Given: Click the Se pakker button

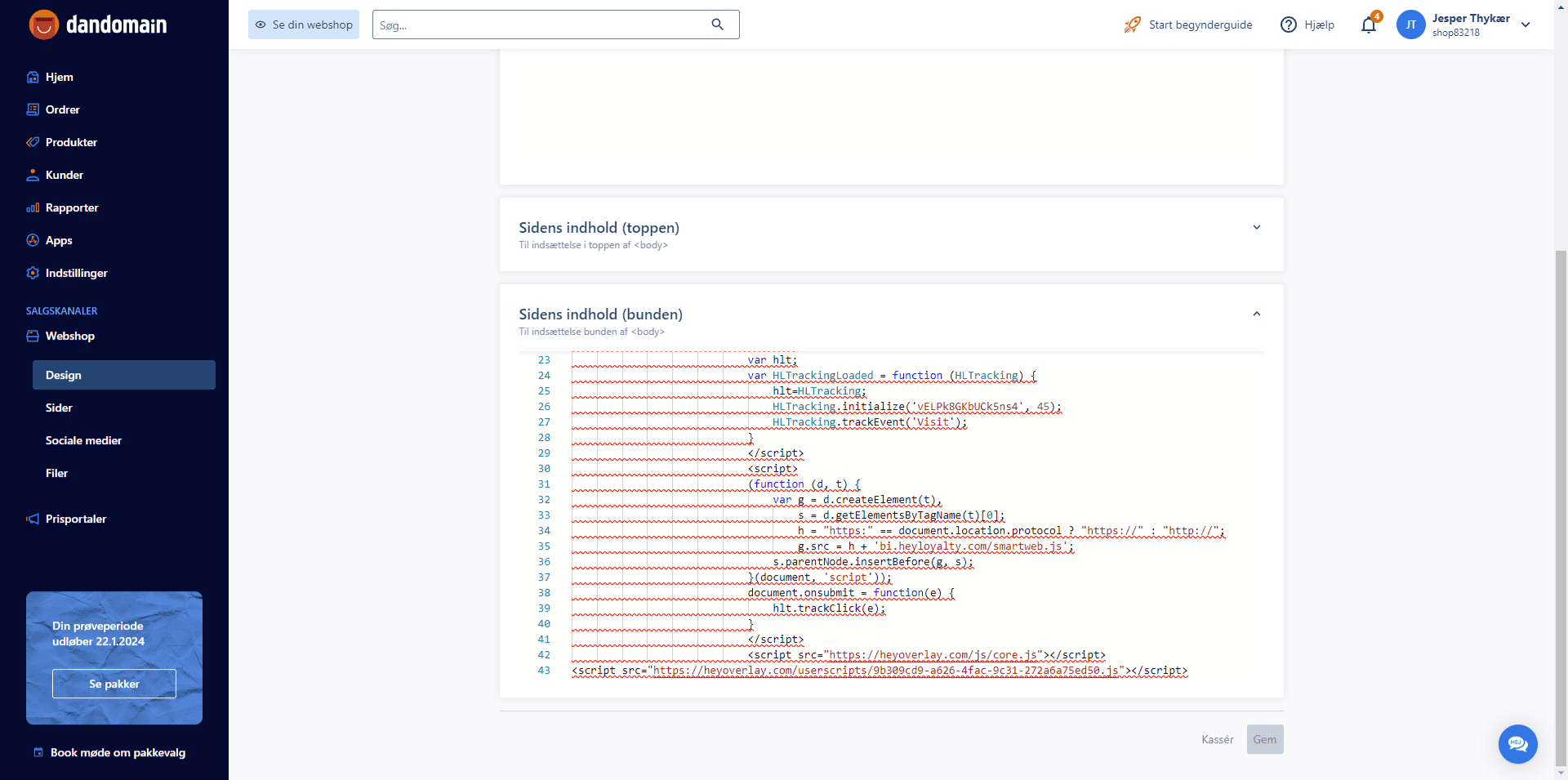Looking at the screenshot, I should point(114,684).
